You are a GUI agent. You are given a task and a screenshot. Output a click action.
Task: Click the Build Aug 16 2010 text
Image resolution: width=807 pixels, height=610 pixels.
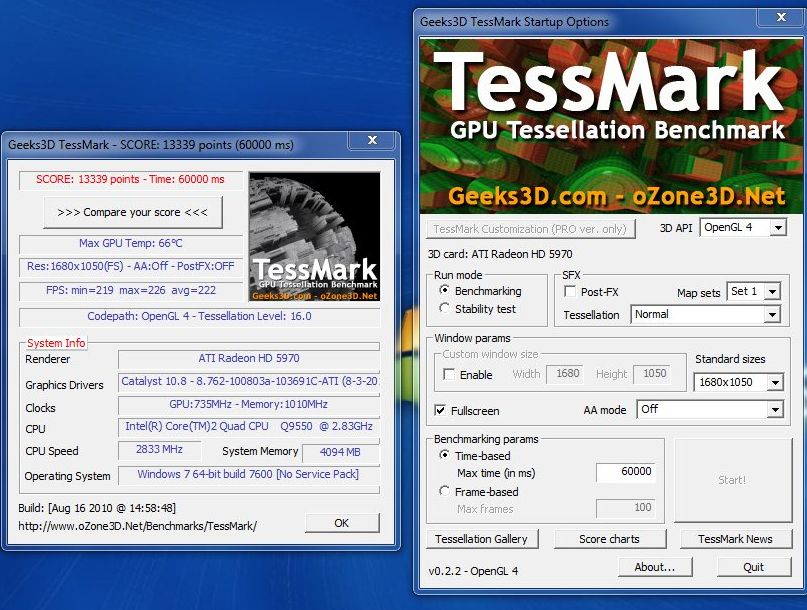pyautogui.click(x=97, y=508)
